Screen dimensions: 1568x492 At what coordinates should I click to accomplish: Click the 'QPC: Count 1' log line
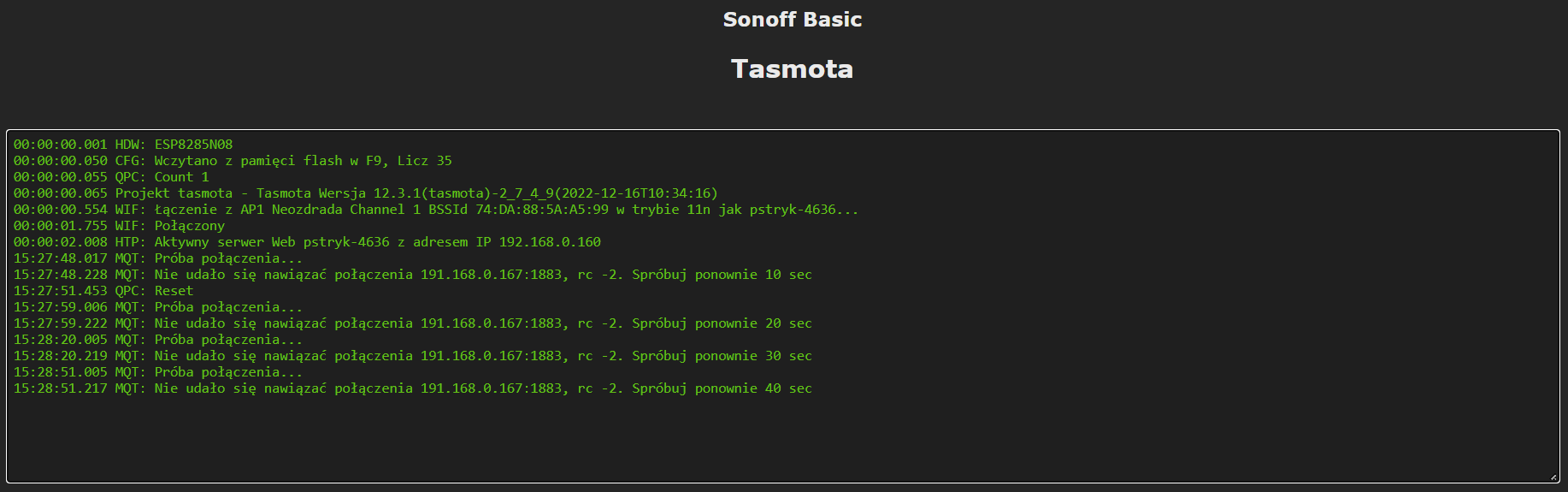coord(111,177)
